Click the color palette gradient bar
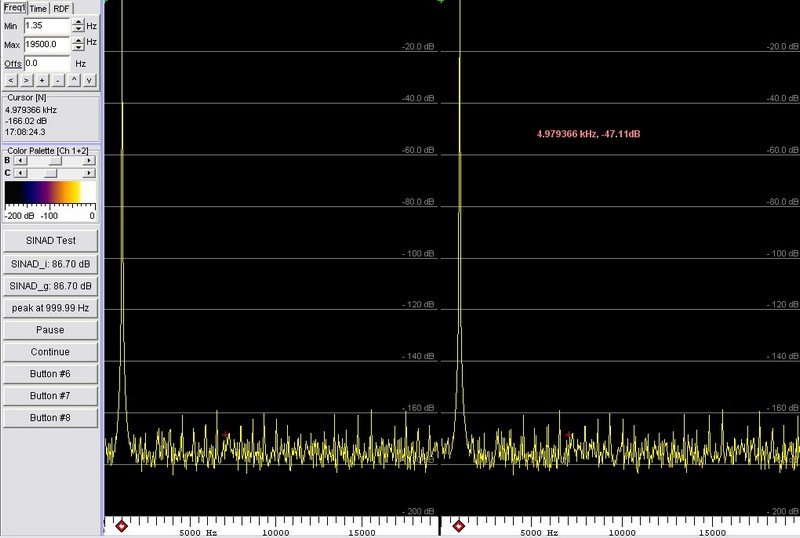Screen dimensions: 800x538 pos(50,192)
